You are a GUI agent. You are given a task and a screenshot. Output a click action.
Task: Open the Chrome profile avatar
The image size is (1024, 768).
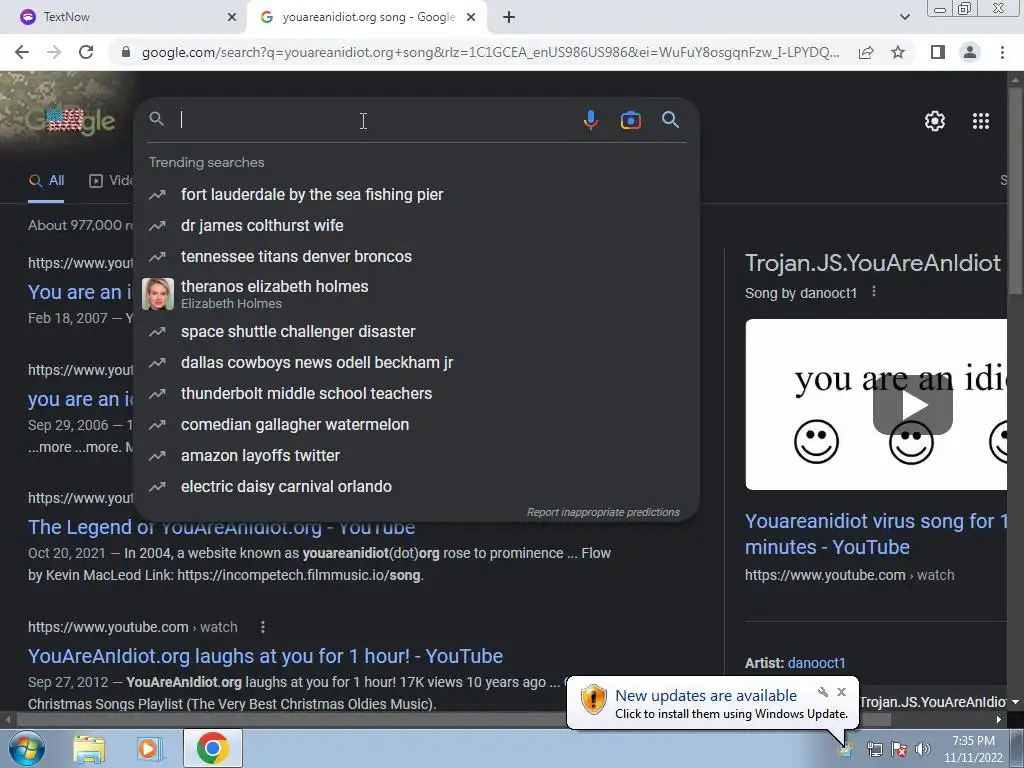970,52
